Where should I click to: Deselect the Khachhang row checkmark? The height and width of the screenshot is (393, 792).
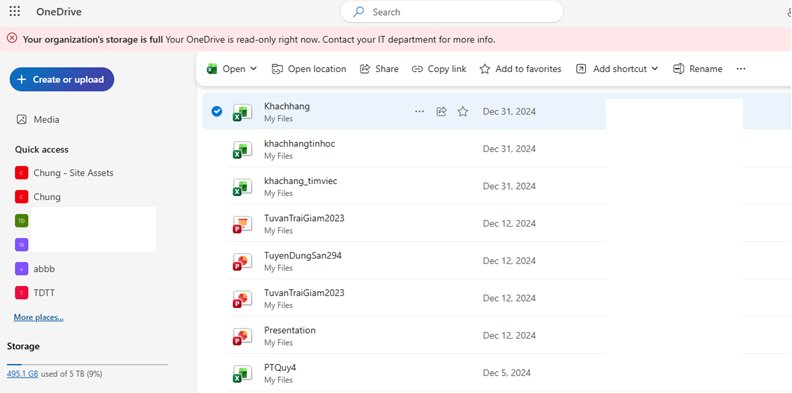pyautogui.click(x=217, y=112)
